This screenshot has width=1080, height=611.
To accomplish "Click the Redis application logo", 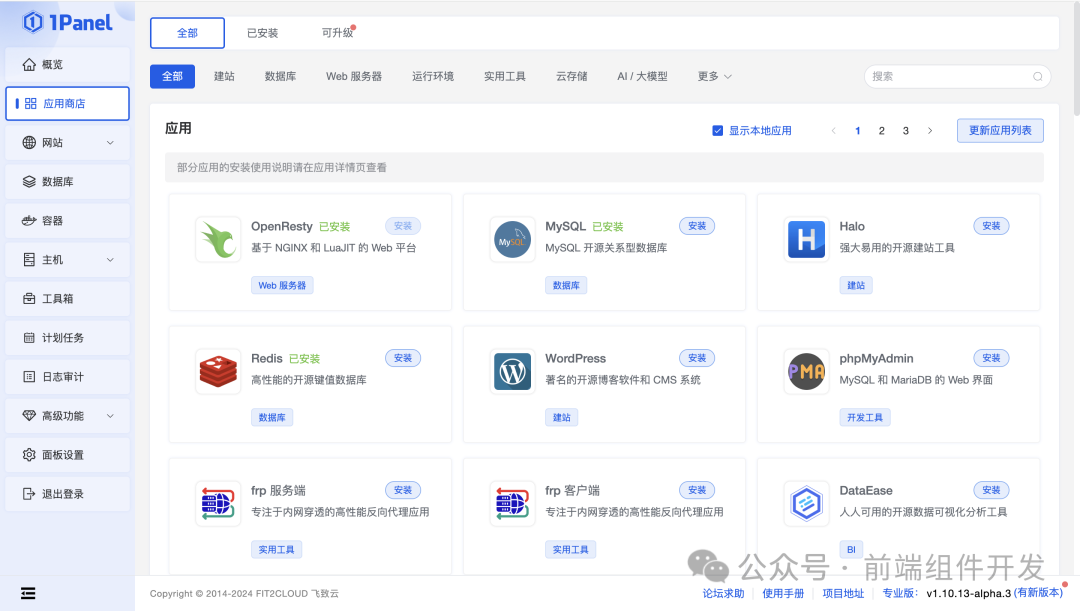I will click(x=218, y=371).
